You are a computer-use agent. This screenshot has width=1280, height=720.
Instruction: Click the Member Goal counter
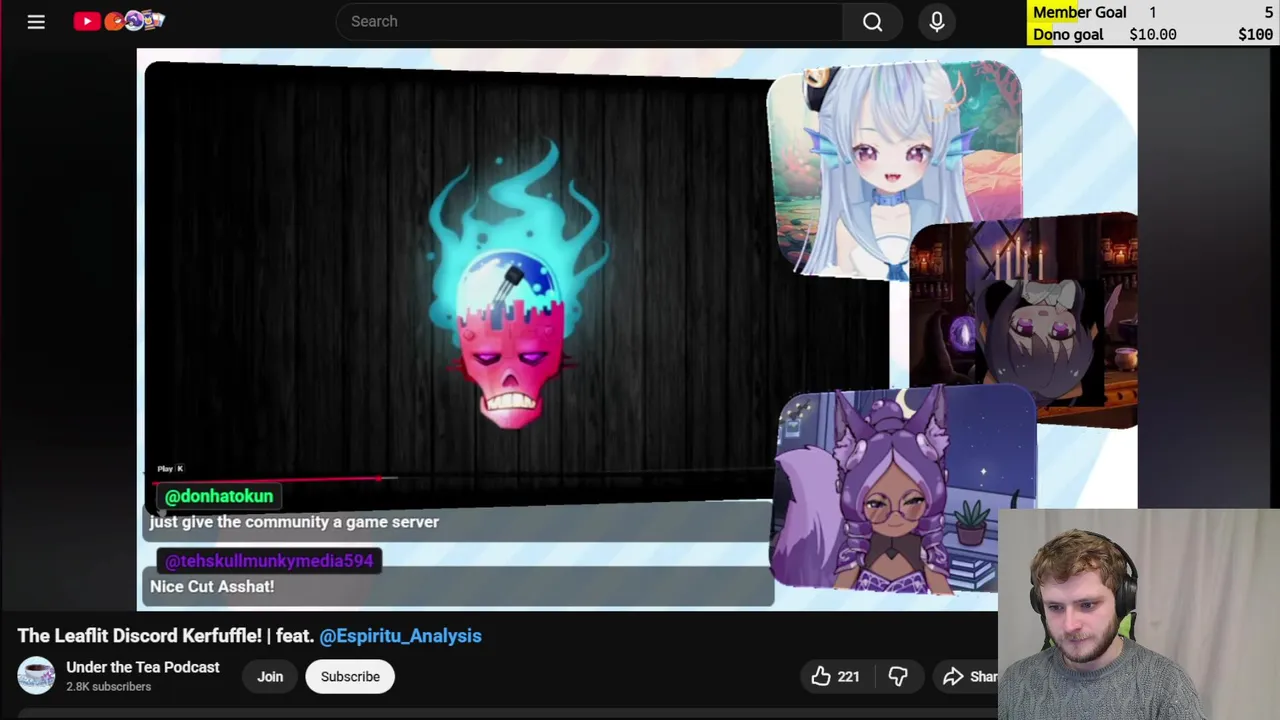pyautogui.click(x=1153, y=12)
